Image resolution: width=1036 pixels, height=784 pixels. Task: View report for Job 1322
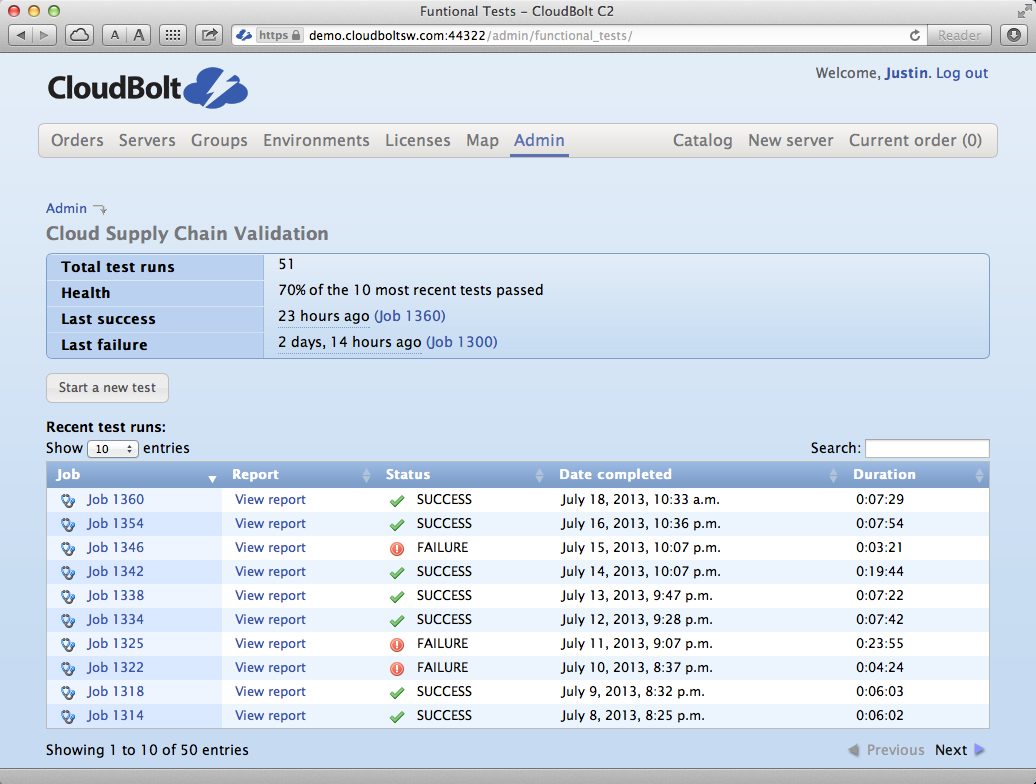270,668
